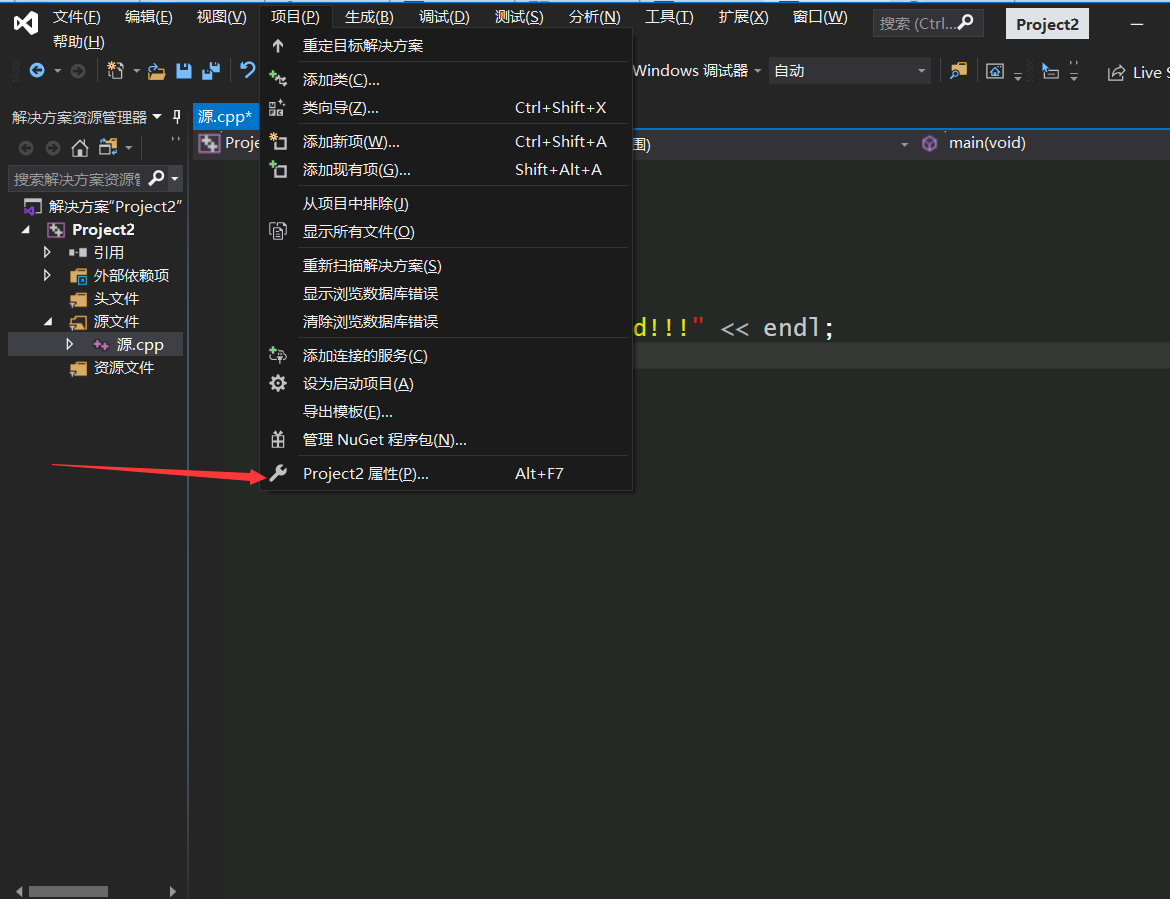Screen dimensions: 1170x899
Task: Toggle Show All Files (显示所有文件) menu entry
Action: 358,232
